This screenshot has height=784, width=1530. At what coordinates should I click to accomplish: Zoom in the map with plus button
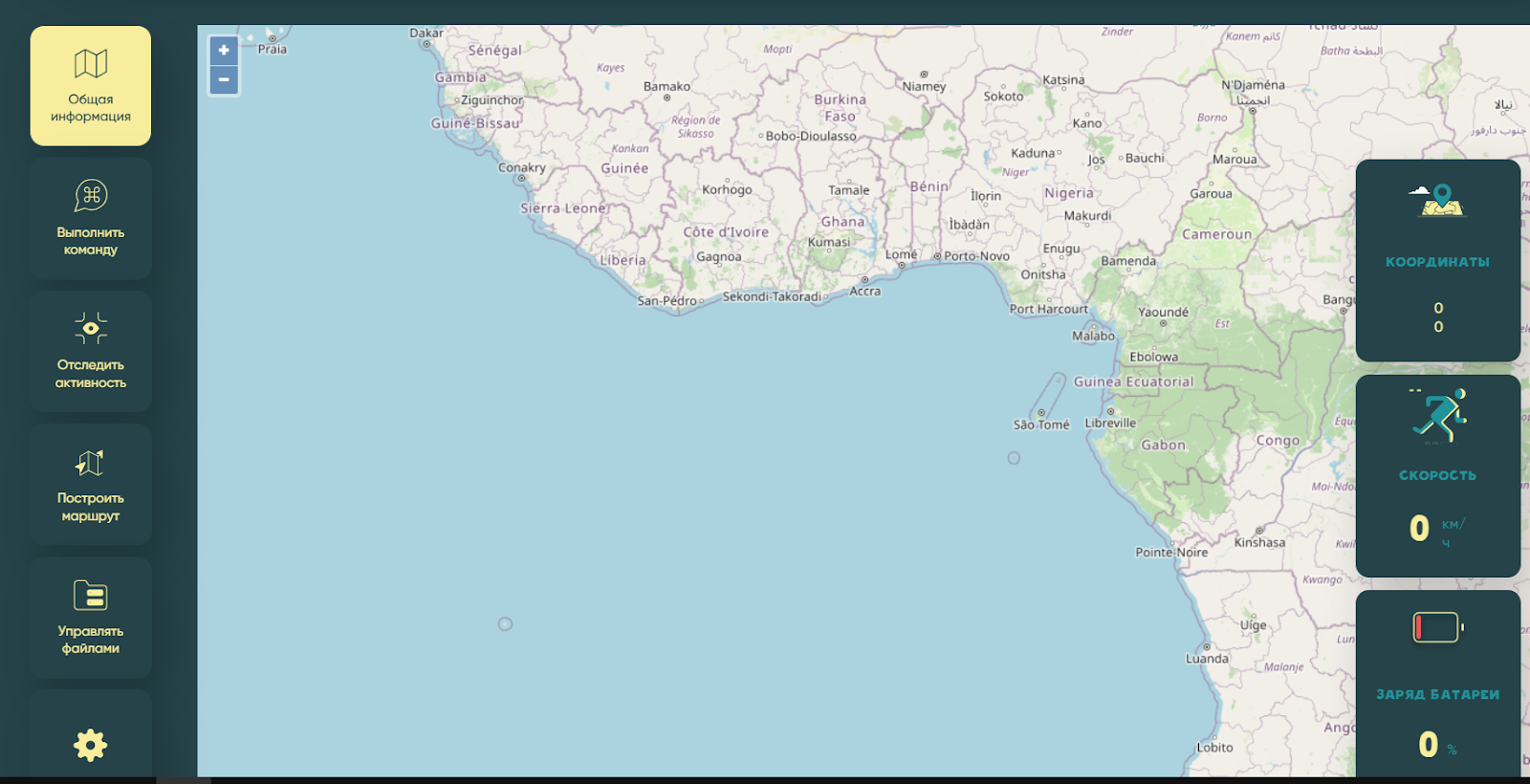pos(224,51)
